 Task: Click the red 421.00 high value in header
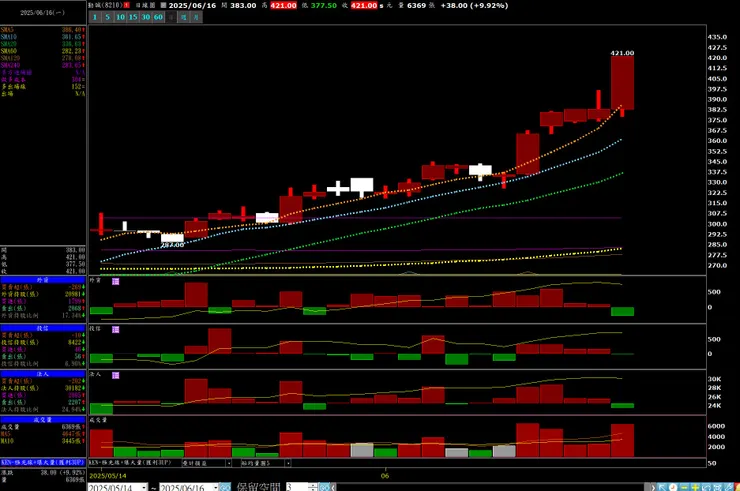pyautogui.click(x=283, y=6)
